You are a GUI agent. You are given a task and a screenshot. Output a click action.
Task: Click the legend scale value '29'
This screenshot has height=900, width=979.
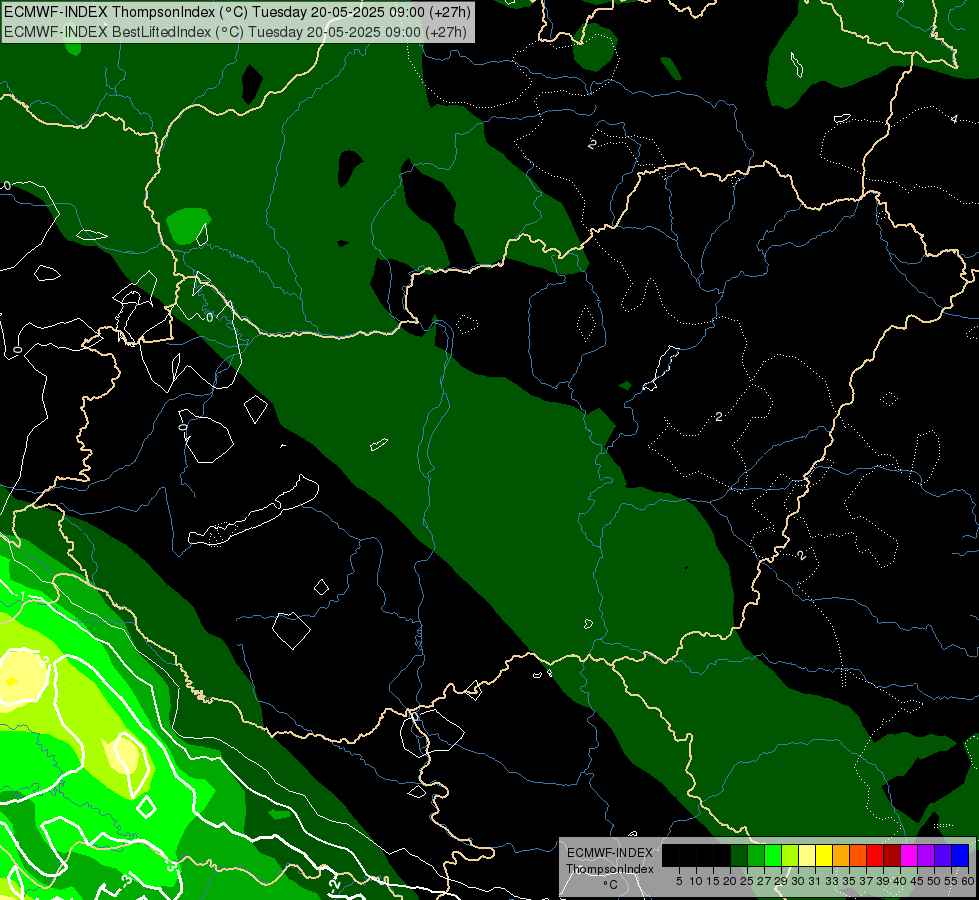[x=781, y=881]
